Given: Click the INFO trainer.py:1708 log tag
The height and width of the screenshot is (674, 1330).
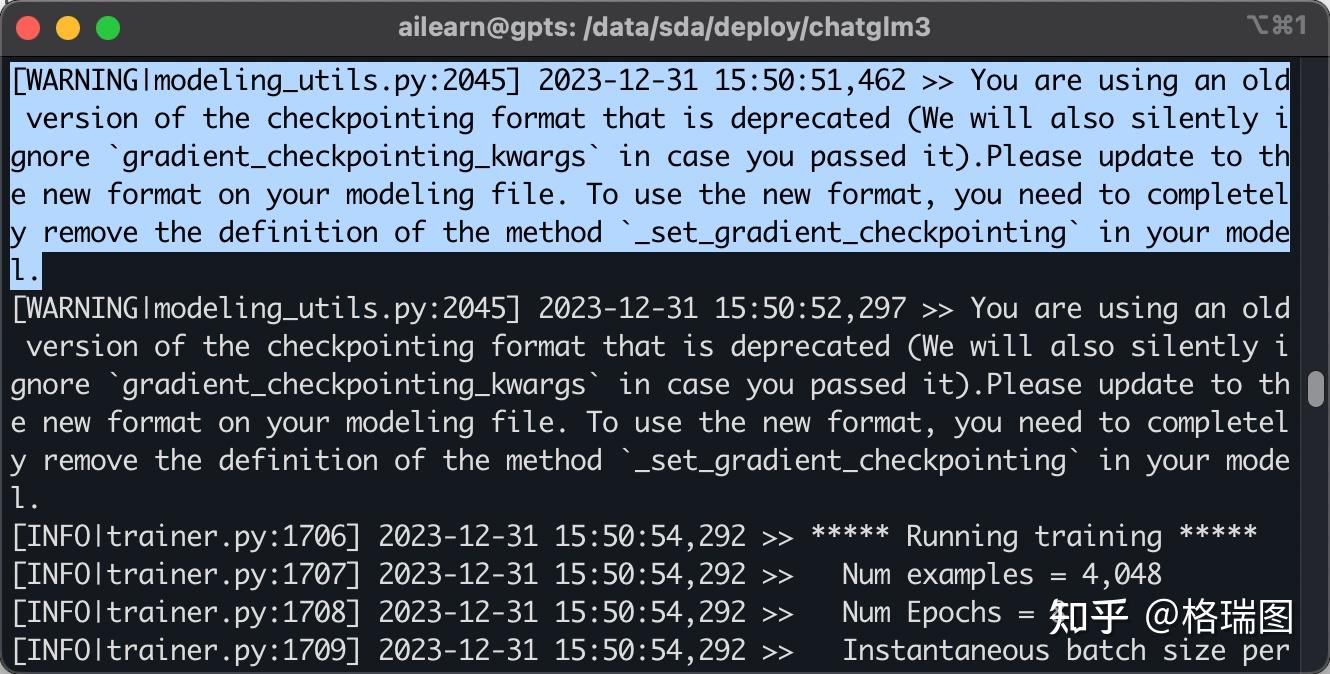Looking at the screenshot, I should [x=186, y=612].
